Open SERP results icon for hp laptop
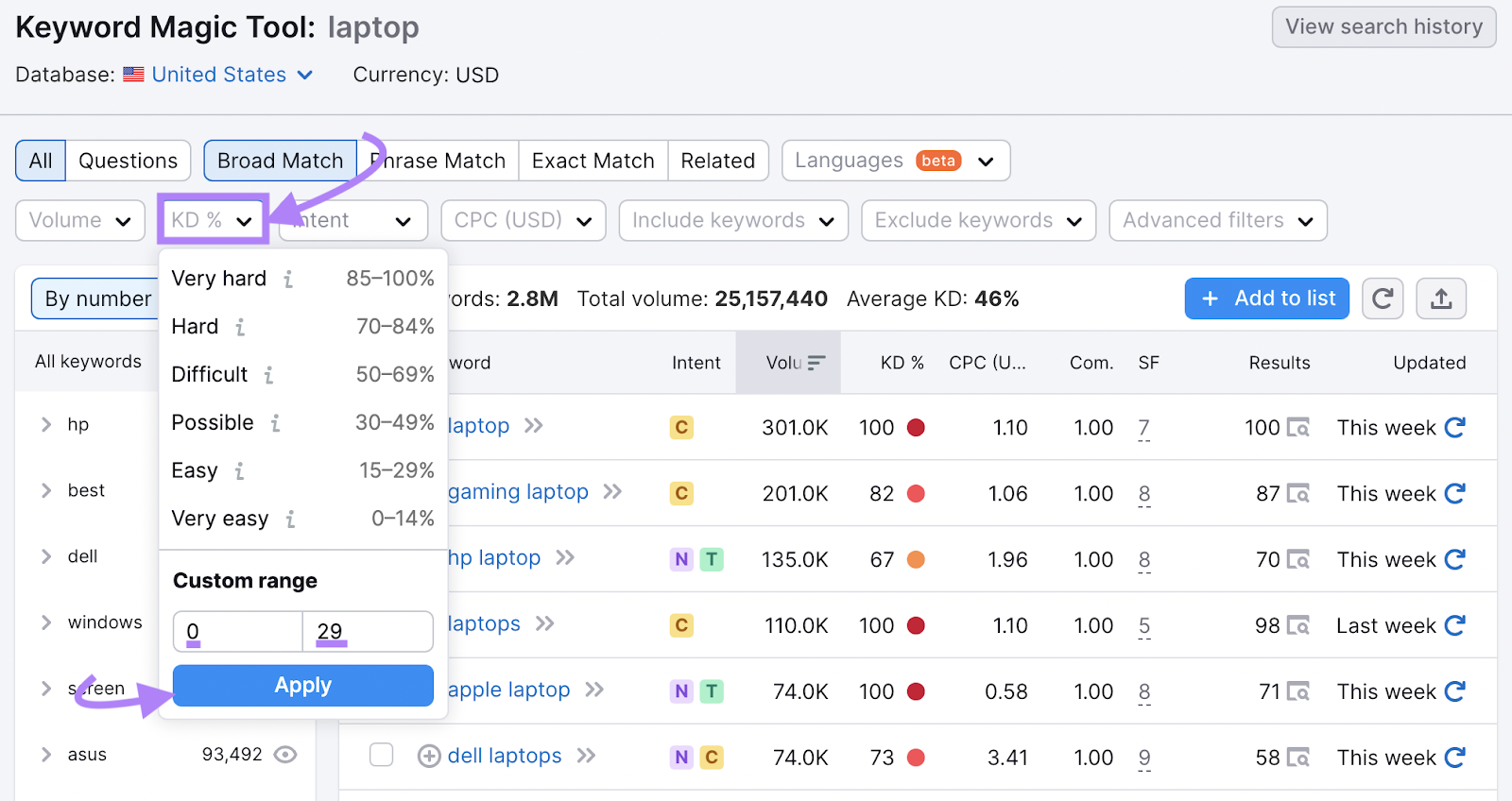Viewport: 1512px width, 801px height. tap(1298, 560)
